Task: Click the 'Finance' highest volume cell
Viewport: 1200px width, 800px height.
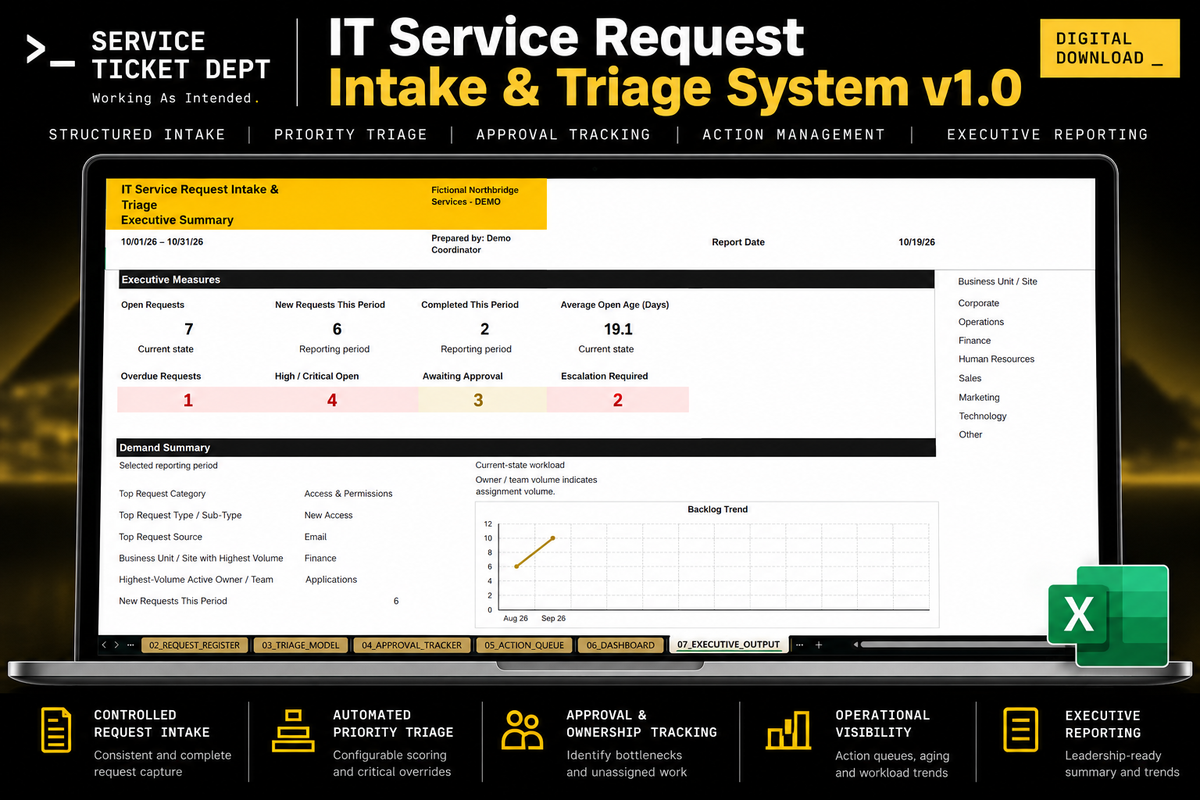Action: 320,558
